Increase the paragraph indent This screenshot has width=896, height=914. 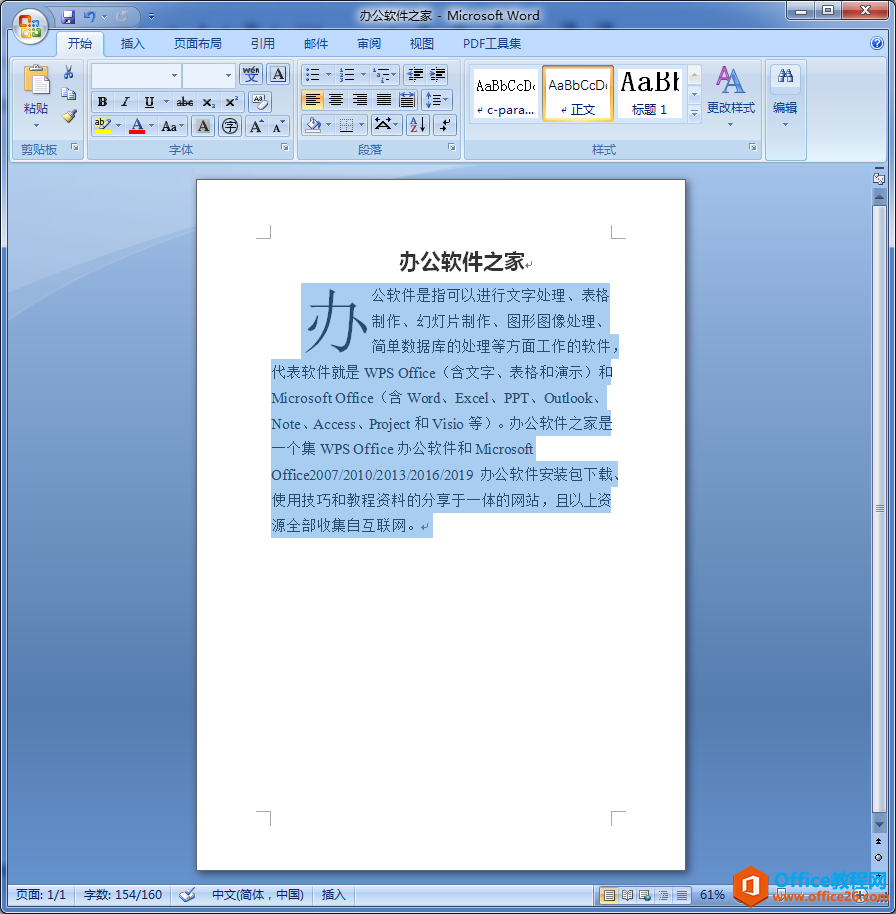437,74
